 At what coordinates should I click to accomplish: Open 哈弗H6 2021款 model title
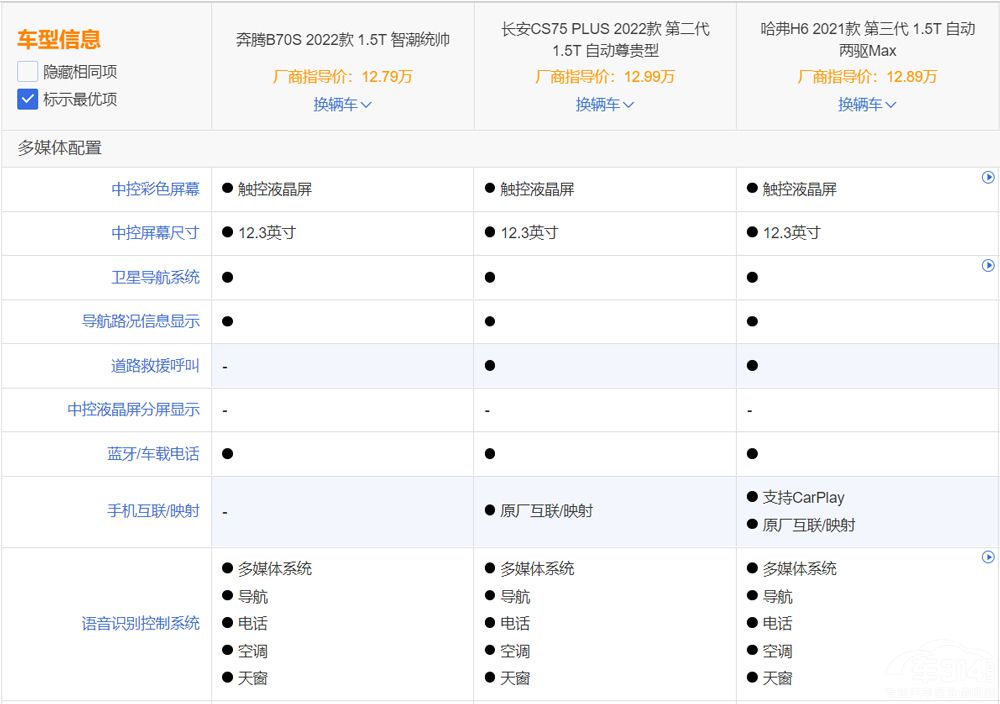[x=867, y=39]
